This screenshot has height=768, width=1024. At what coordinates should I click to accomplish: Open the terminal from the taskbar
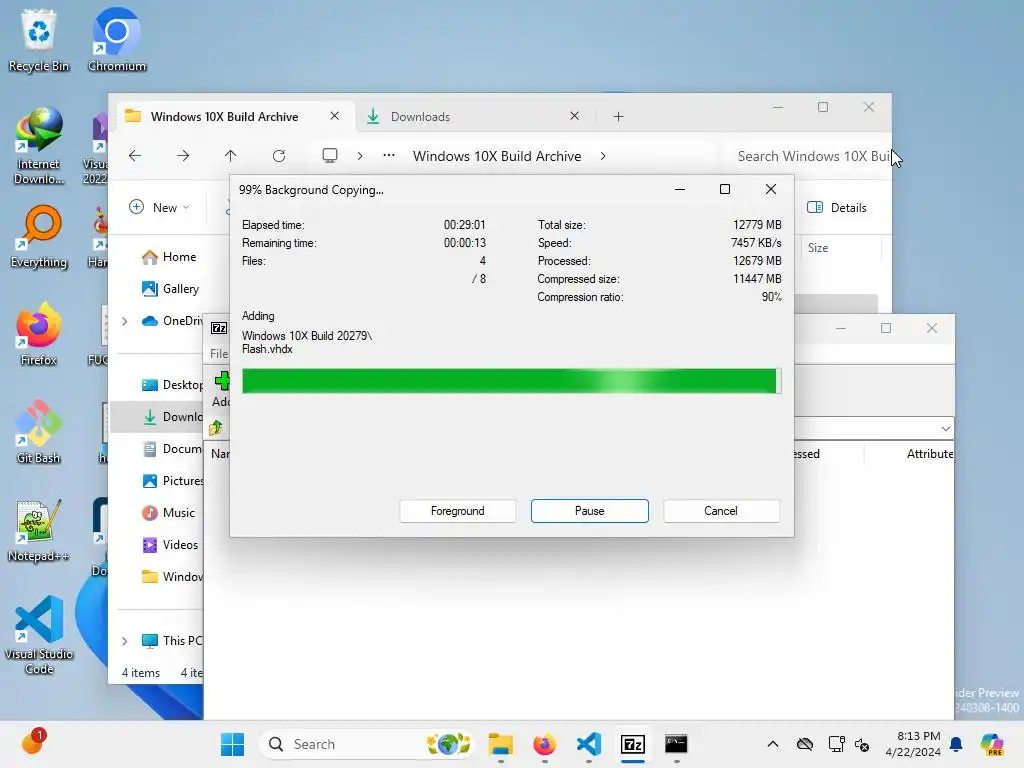tap(677, 744)
